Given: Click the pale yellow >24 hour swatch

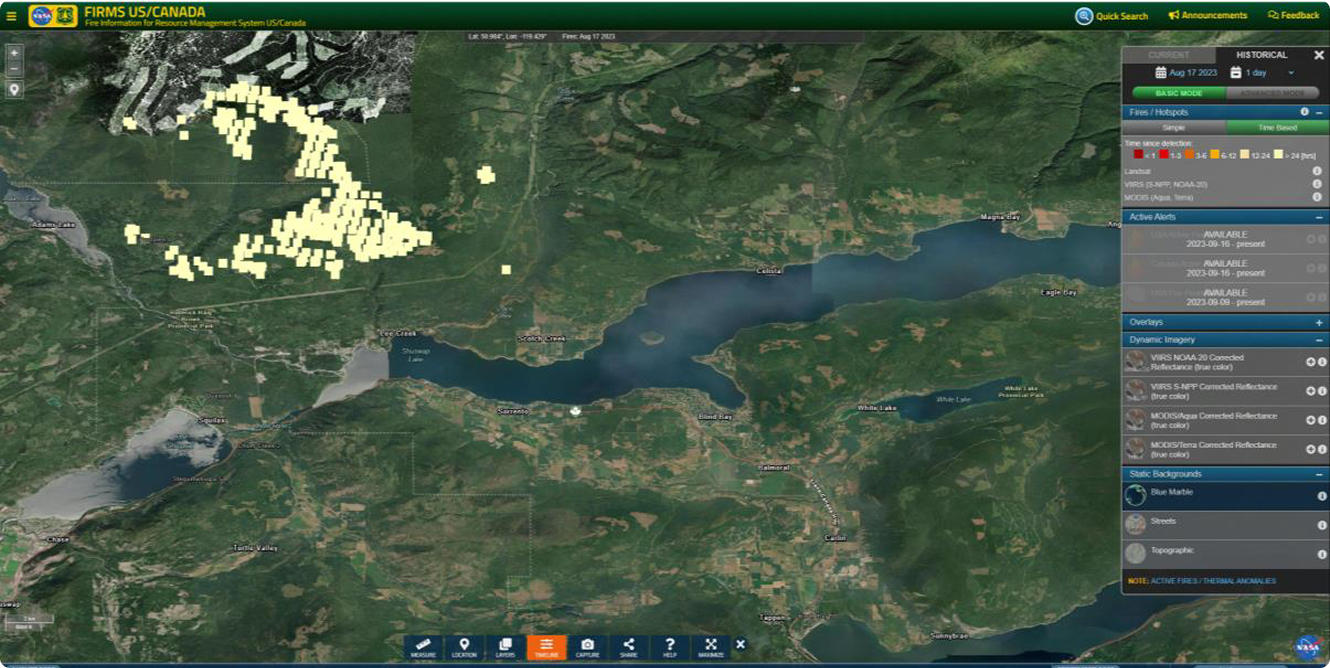Looking at the screenshot, I should (x=1278, y=155).
